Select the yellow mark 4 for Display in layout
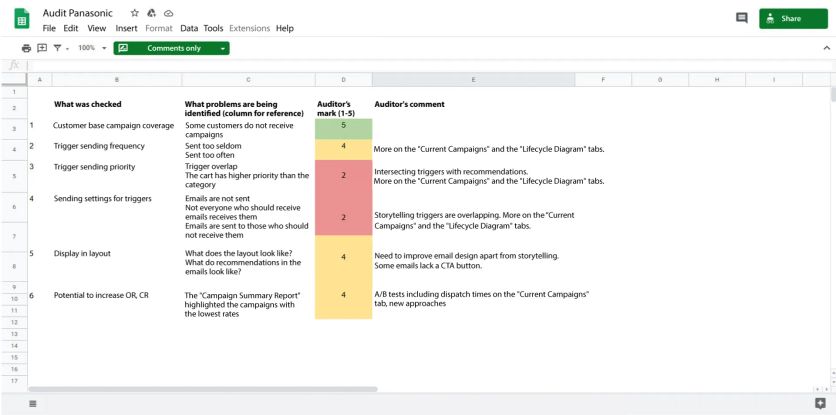This screenshot has width=836, height=415. pos(343,259)
